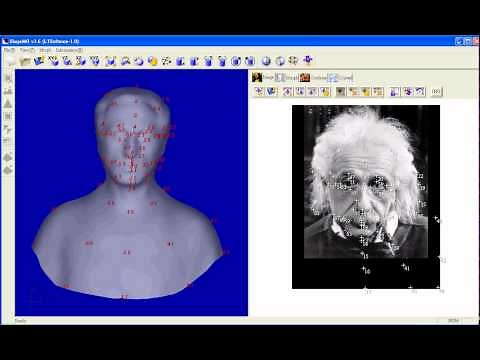This screenshot has width=480, height=360.
Task: Click the dotted points icon beside yellow sphere
Action: 166,61
